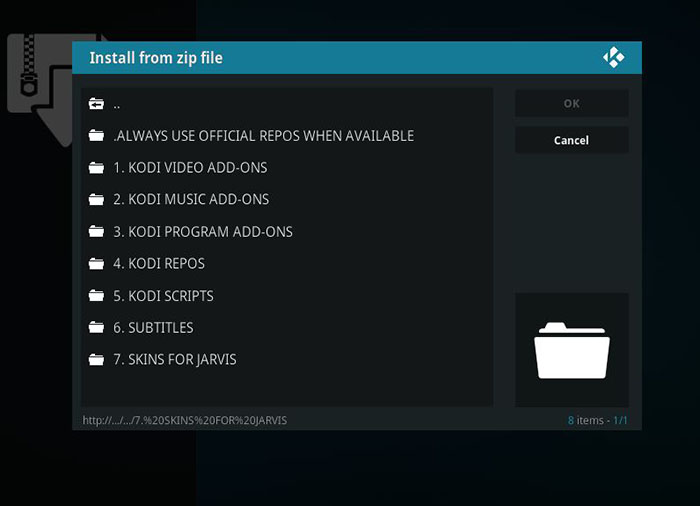
Task: Click folder icon beside 5. KODI SCRIPTS
Action: [x=96, y=296]
